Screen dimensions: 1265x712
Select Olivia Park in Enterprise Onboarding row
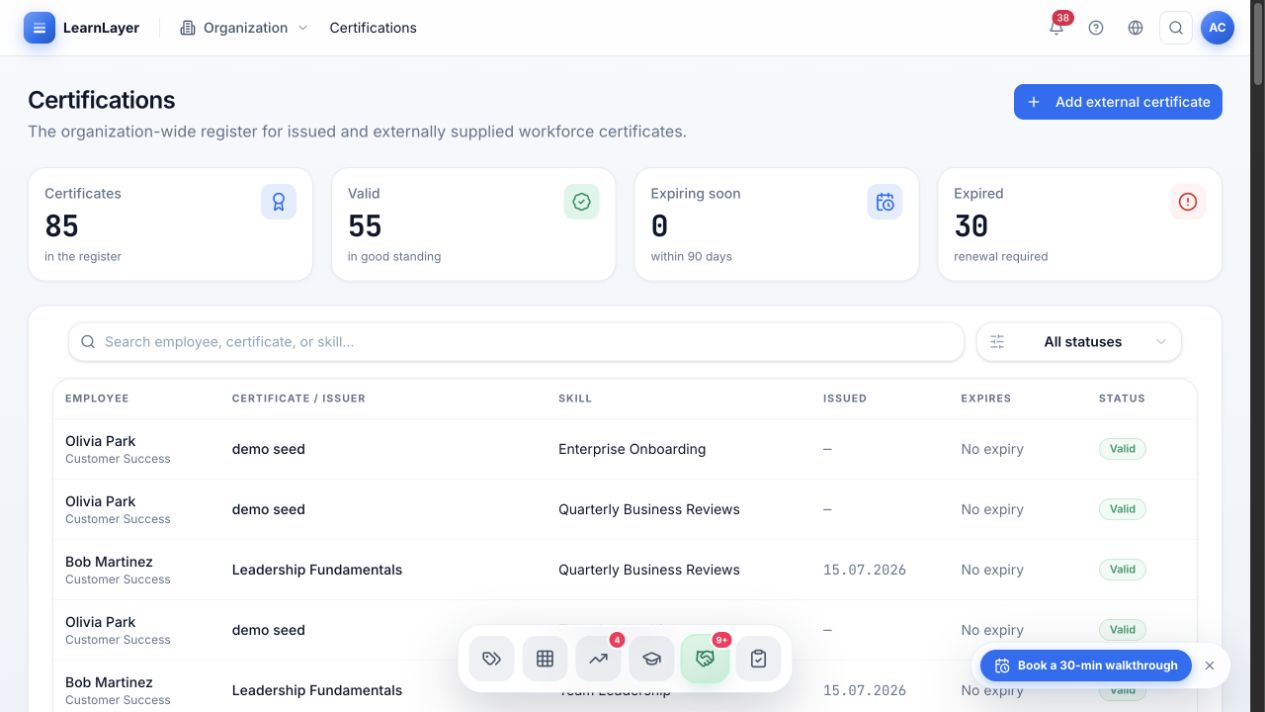tap(100, 441)
